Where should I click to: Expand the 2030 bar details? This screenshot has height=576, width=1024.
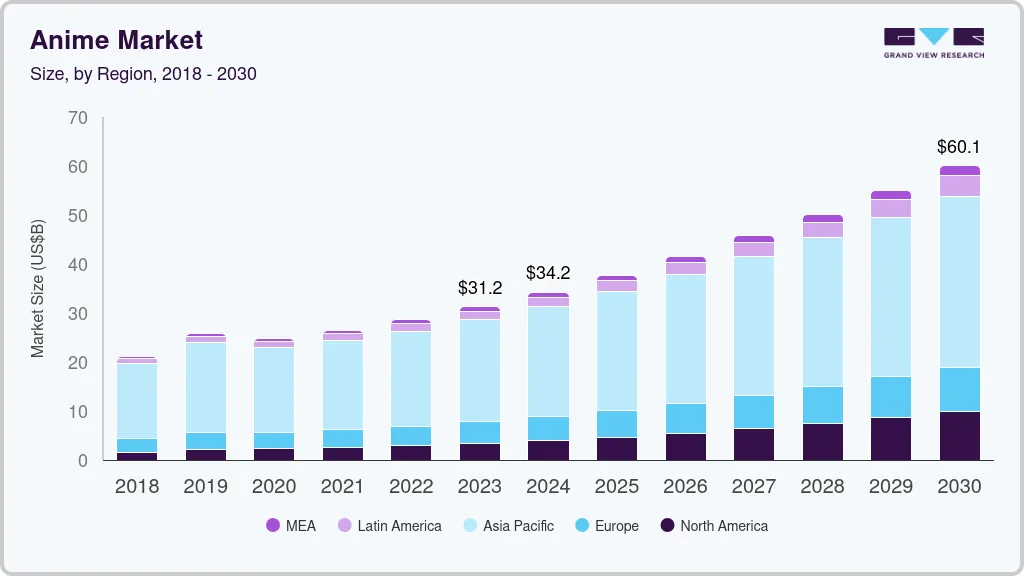960,310
